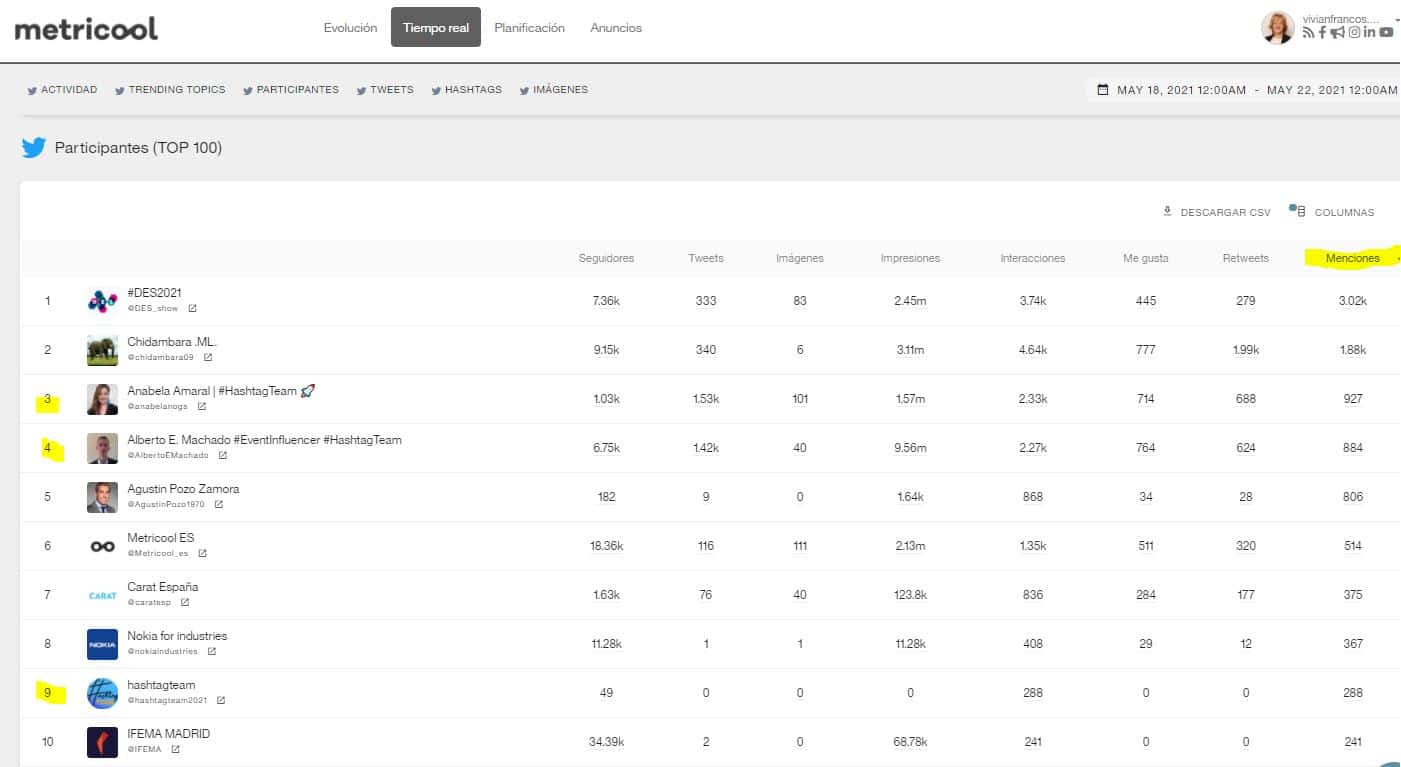Click the Carat España participant name
The height and width of the screenshot is (767, 1401).
click(x=163, y=587)
